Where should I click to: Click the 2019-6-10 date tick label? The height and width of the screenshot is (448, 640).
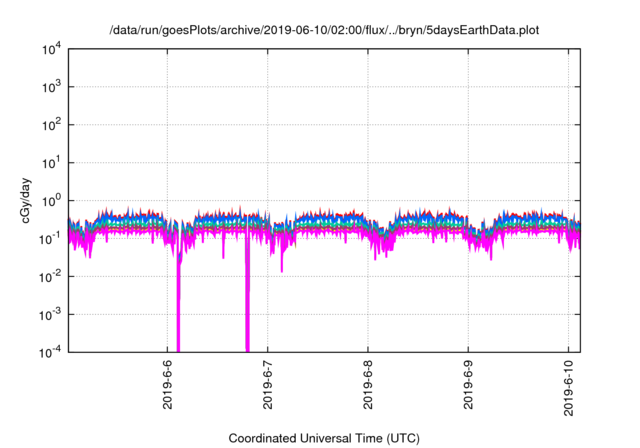coord(569,388)
